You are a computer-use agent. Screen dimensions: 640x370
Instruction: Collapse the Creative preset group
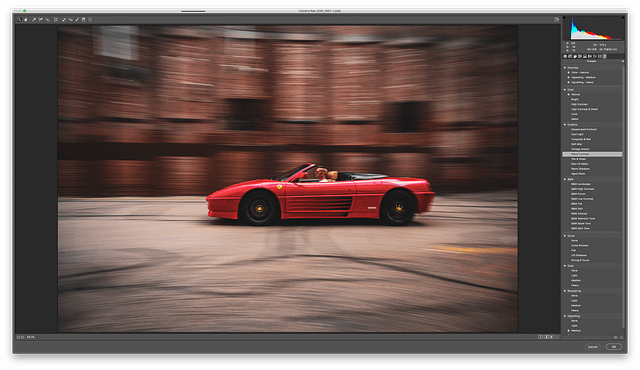click(565, 124)
